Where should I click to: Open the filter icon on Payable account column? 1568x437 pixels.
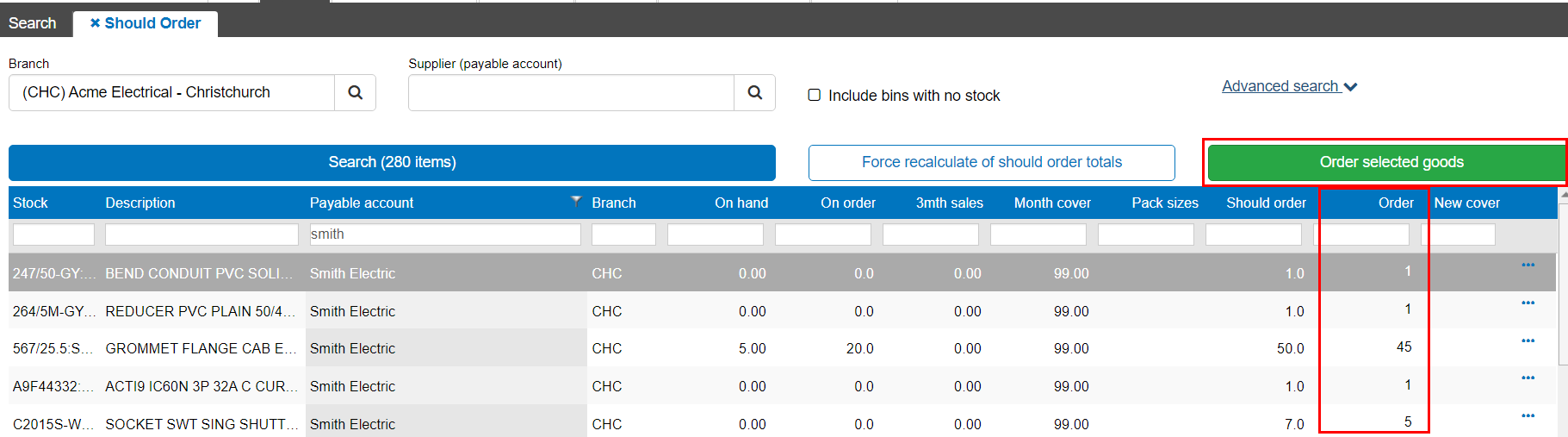[x=576, y=201]
